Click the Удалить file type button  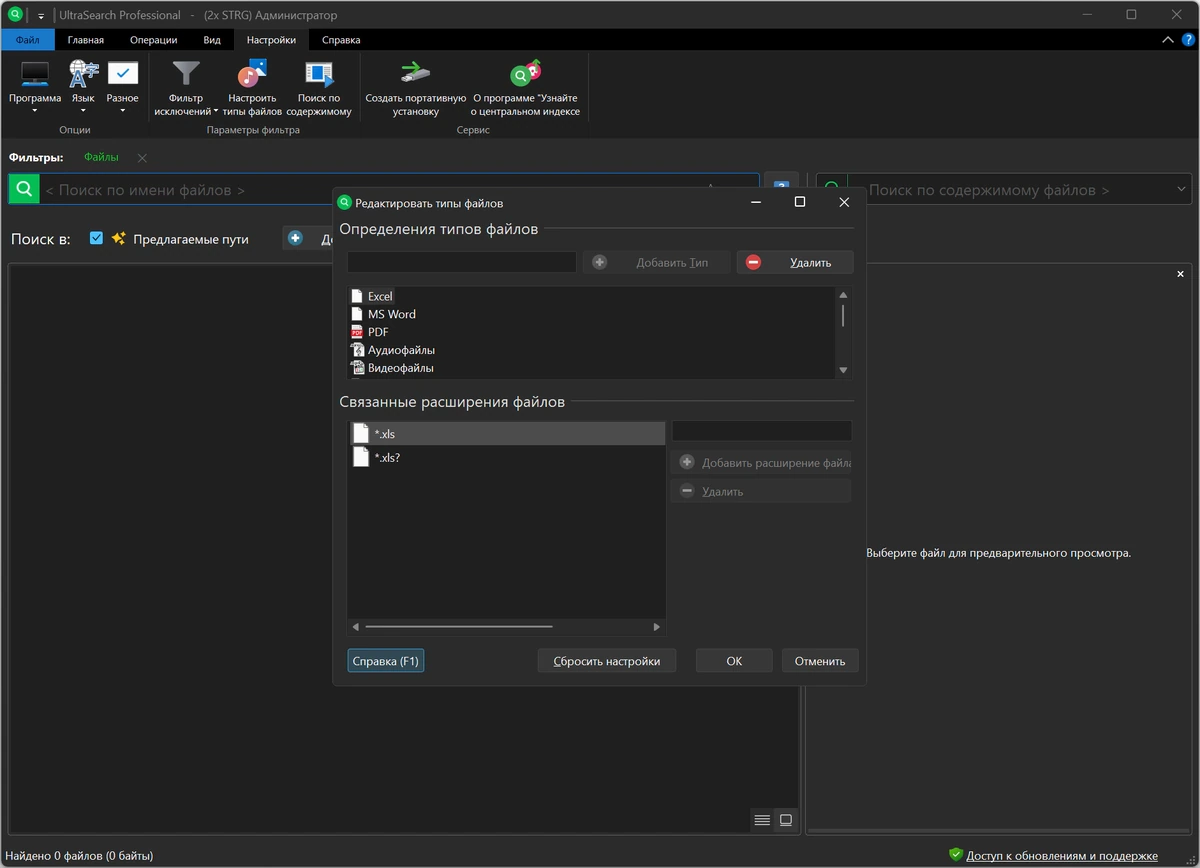[x=796, y=262]
